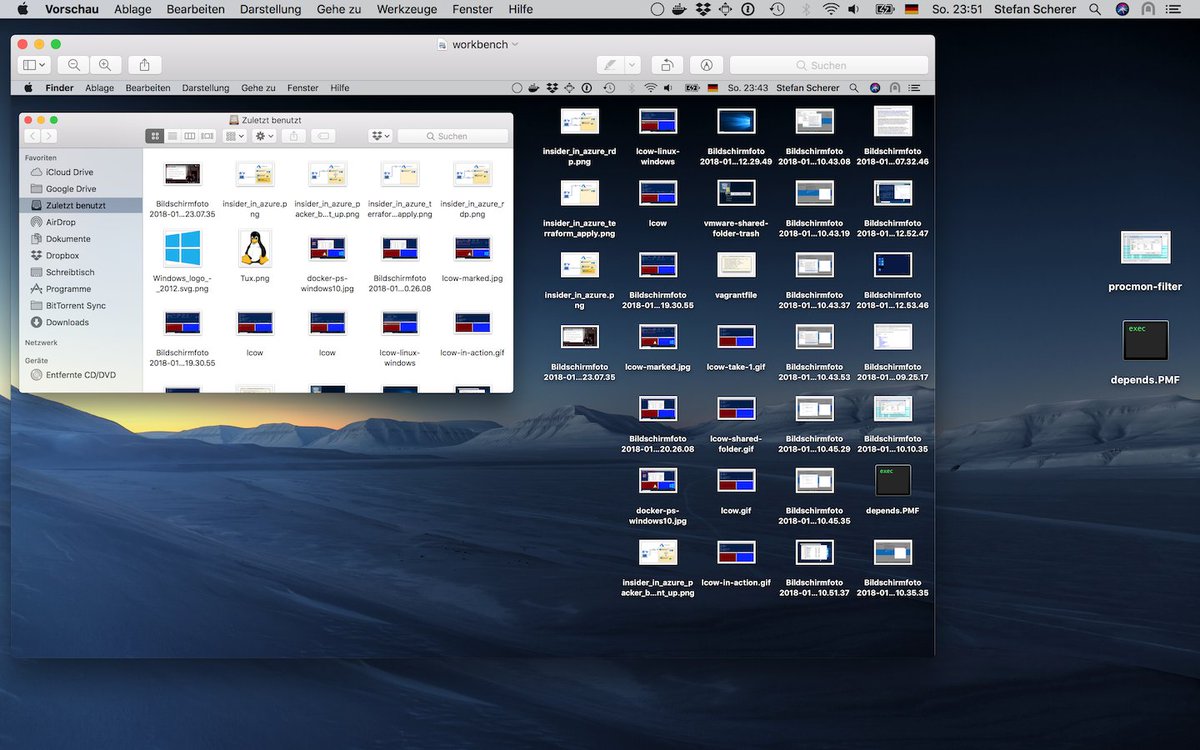Open the 1Password icon in the top menu bar

pos(747,9)
